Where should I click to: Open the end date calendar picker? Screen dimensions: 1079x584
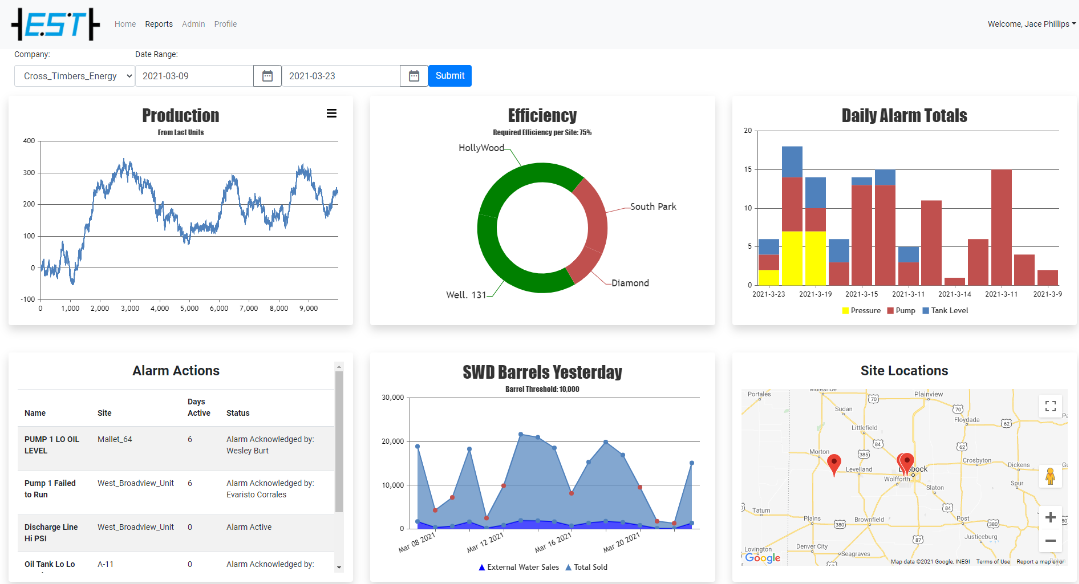(414, 76)
